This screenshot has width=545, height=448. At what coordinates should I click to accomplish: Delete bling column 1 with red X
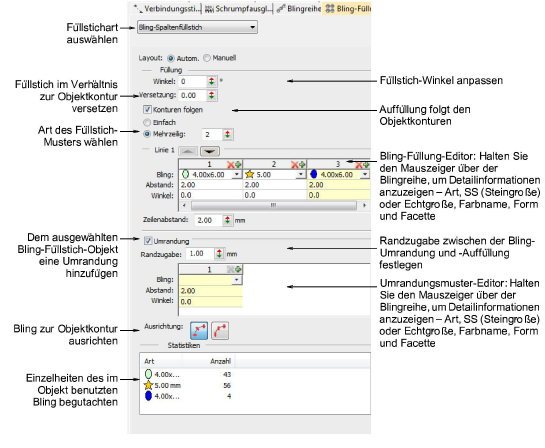230,164
